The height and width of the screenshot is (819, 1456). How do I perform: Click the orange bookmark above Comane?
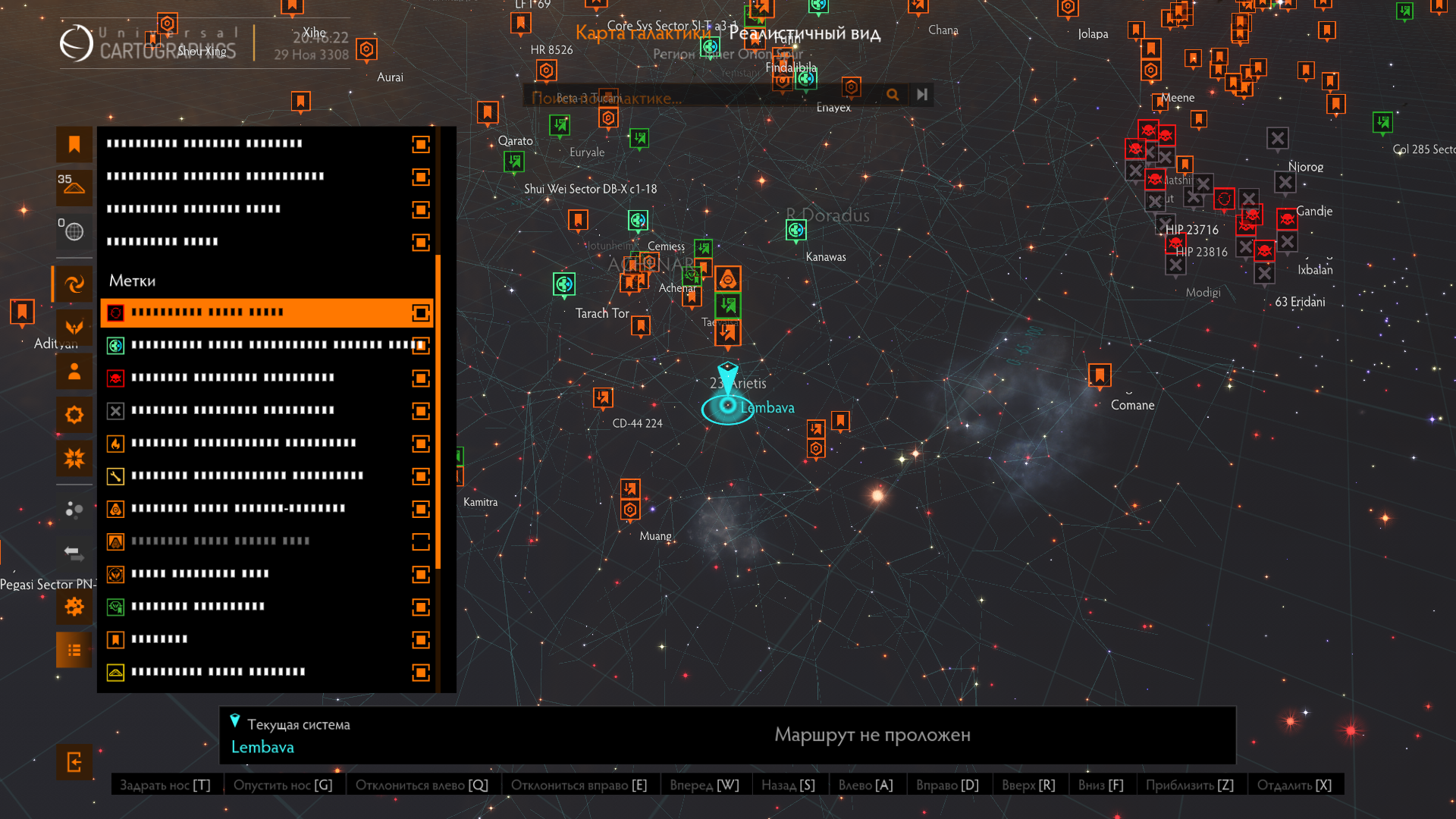point(1100,375)
